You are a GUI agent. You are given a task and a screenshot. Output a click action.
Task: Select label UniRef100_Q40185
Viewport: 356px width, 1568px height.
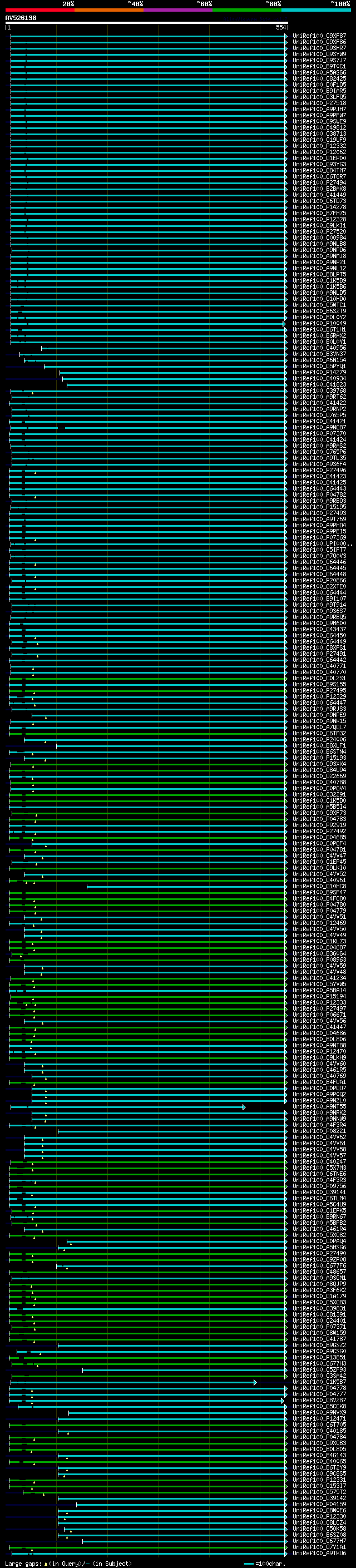click(x=319, y=1431)
